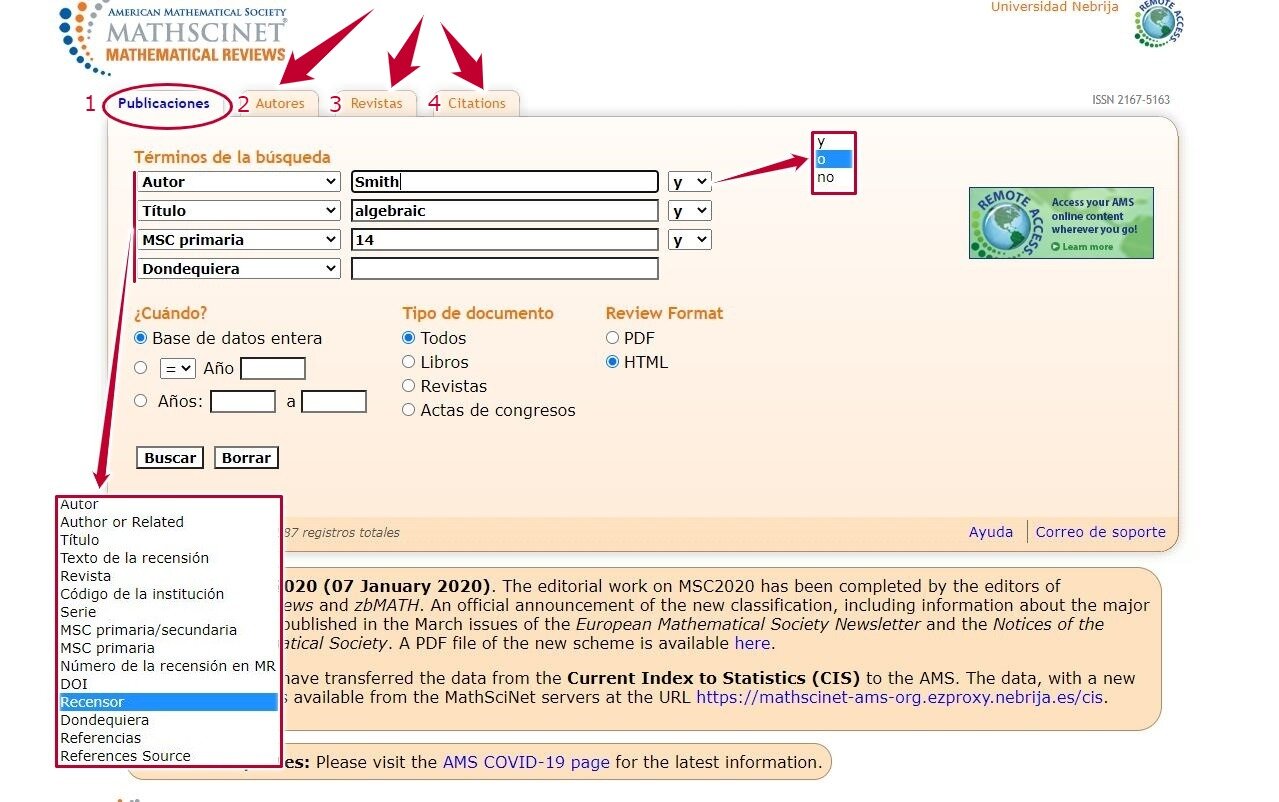Select MSC primaria in the list

click(168, 648)
